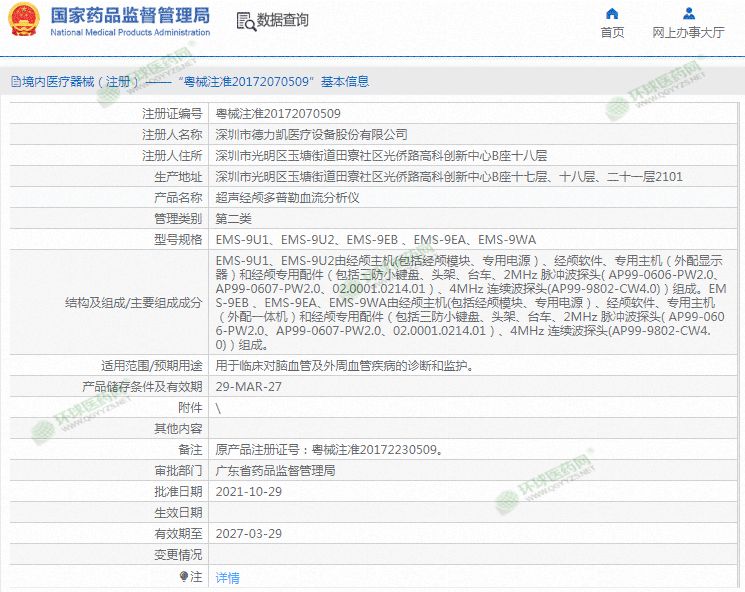Viewport: 745px width, 592px height.
Task: Click the house icon above 首页
Action: coord(612,13)
